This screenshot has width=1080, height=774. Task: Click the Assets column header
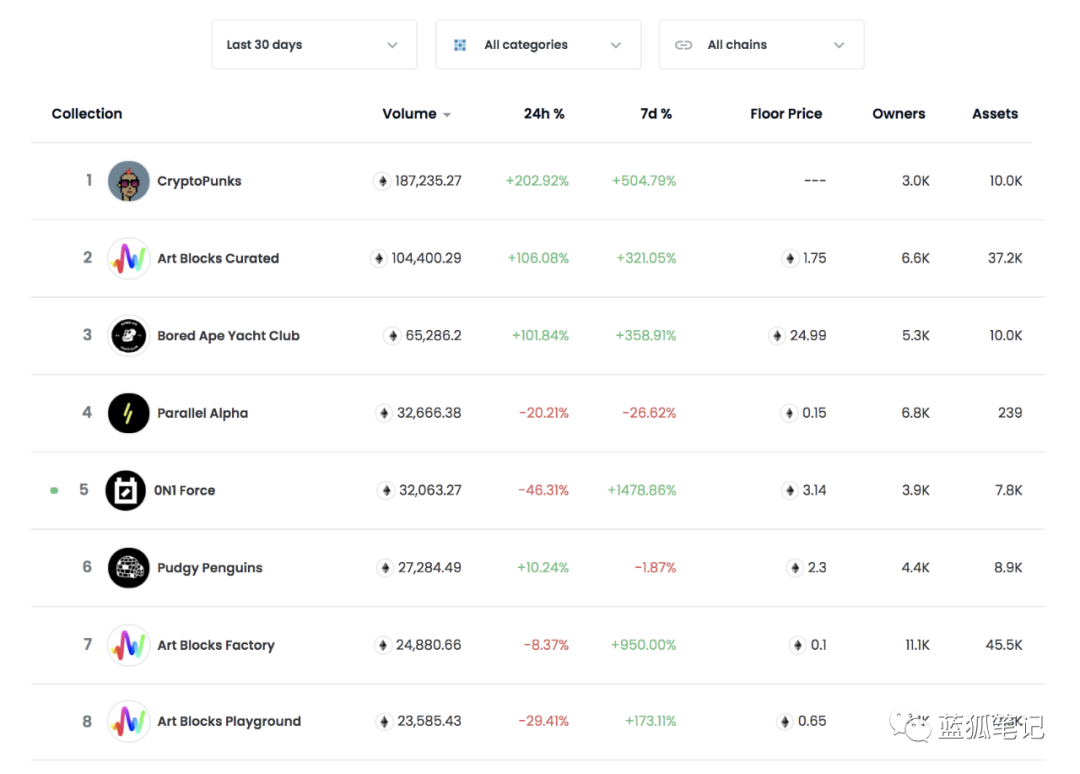pos(995,114)
